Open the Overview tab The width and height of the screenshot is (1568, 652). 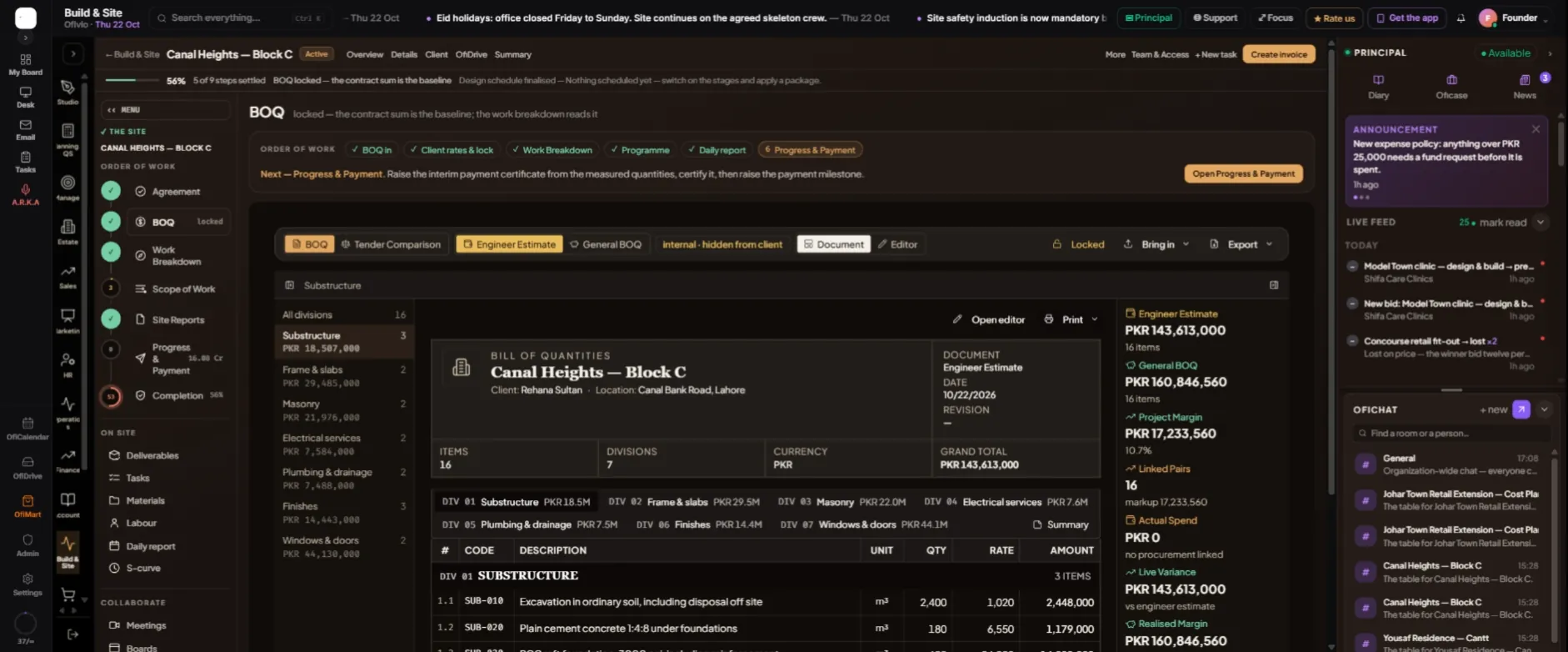click(x=365, y=54)
